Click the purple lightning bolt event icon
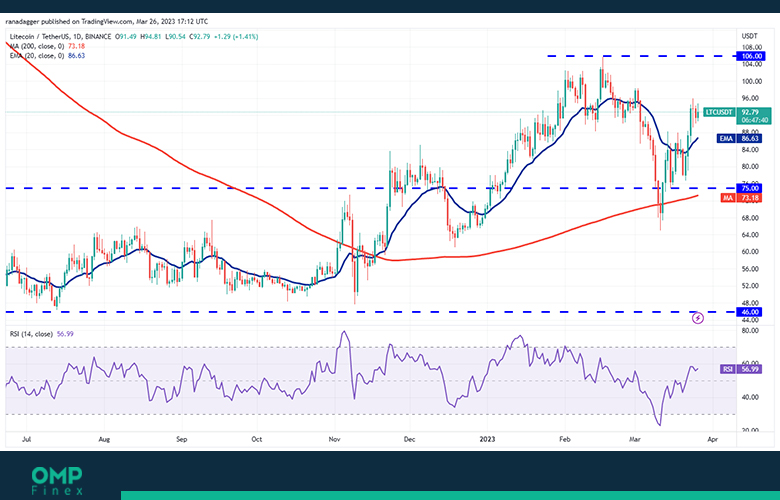This screenshot has height=500, width=780. point(698,318)
